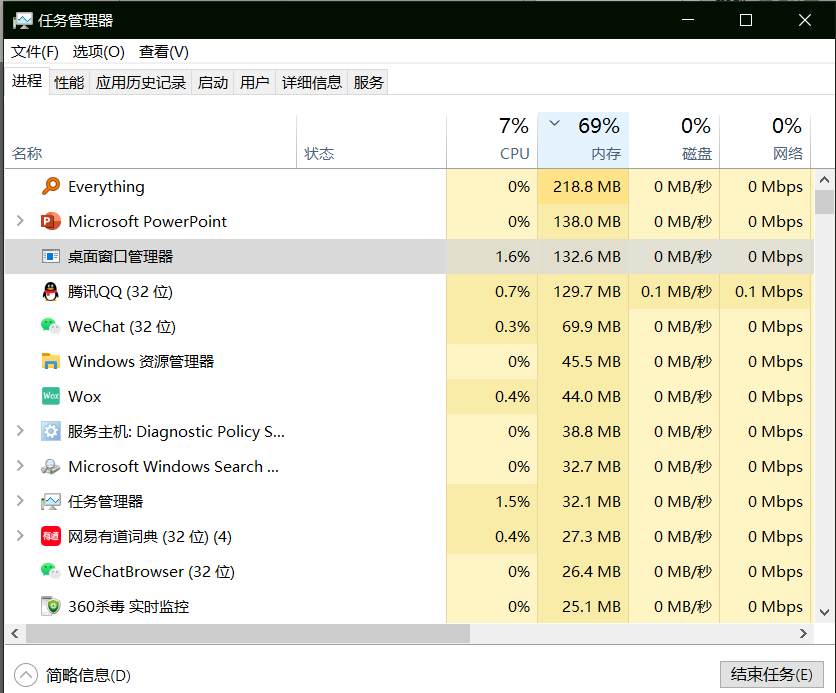This screenshot has width=836, height=693.
Task: Click the red 网易有道词典 icon
Action: pos(51,536)
